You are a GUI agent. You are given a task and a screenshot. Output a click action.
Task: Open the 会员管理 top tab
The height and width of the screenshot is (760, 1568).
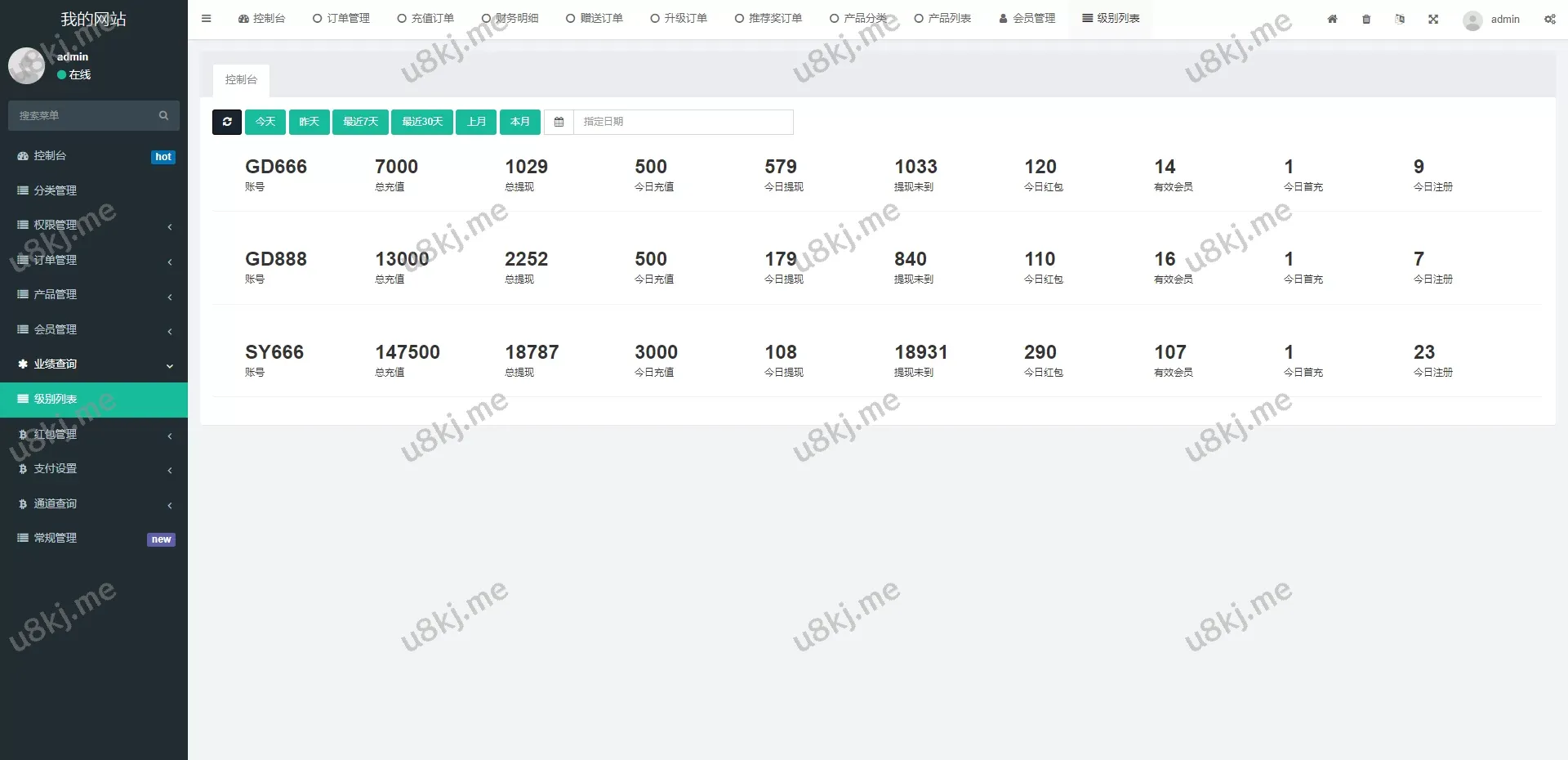(x=1027, y=18)
